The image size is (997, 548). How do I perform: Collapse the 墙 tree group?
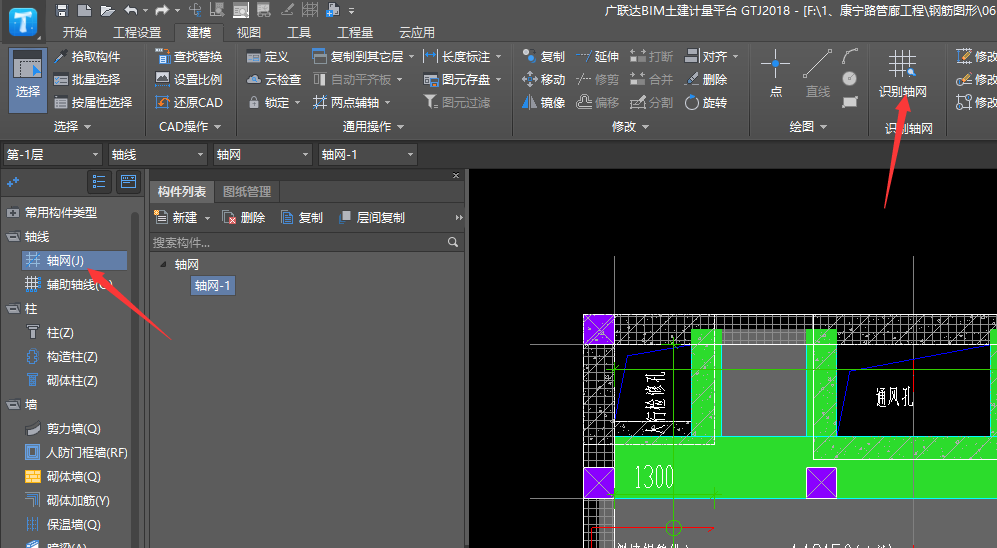tap(13, 405)
